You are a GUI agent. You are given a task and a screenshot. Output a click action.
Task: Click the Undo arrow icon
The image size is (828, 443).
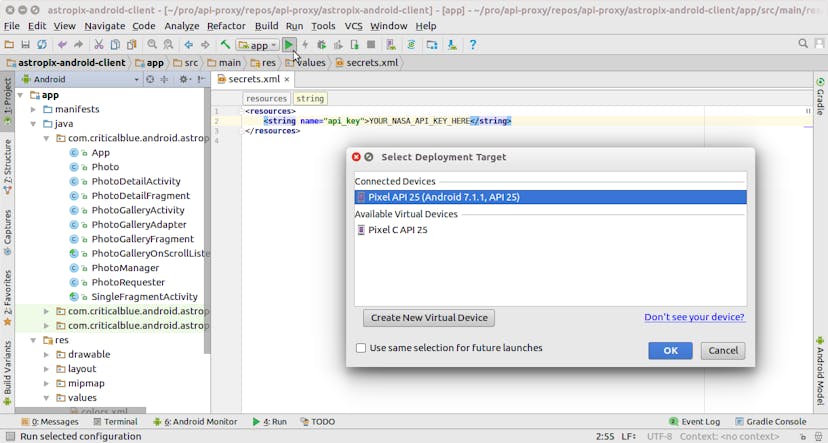click(x=62, y=45)
